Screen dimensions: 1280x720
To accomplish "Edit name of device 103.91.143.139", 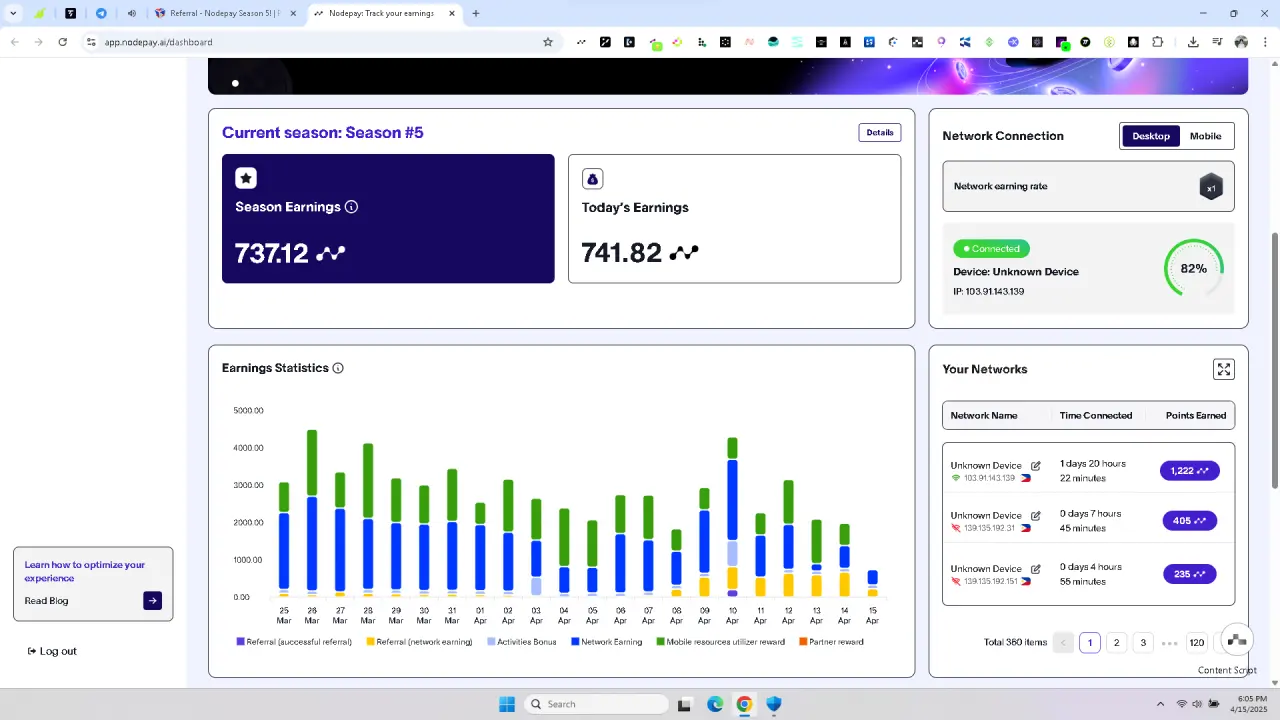I will 1036,466.
